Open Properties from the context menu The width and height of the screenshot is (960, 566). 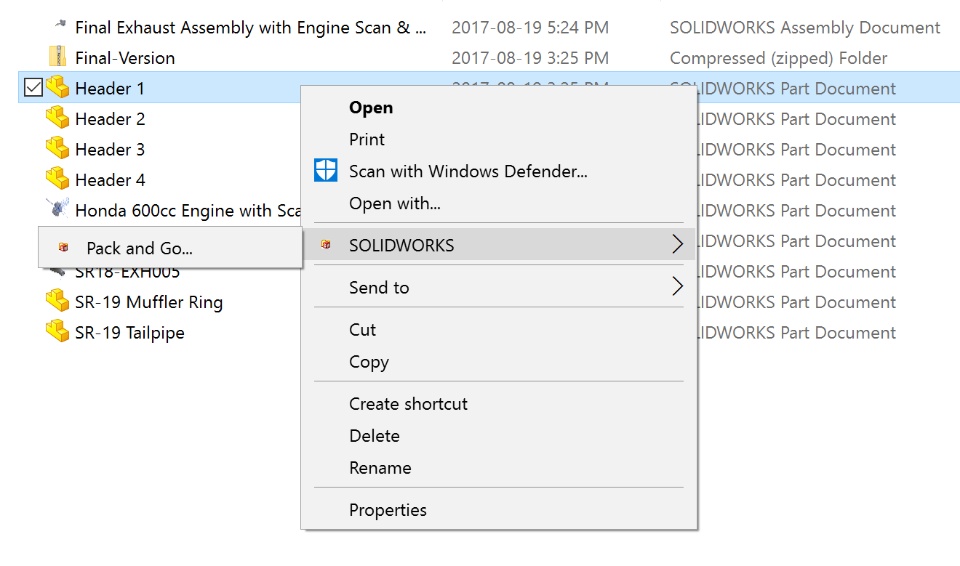(388, 510)
